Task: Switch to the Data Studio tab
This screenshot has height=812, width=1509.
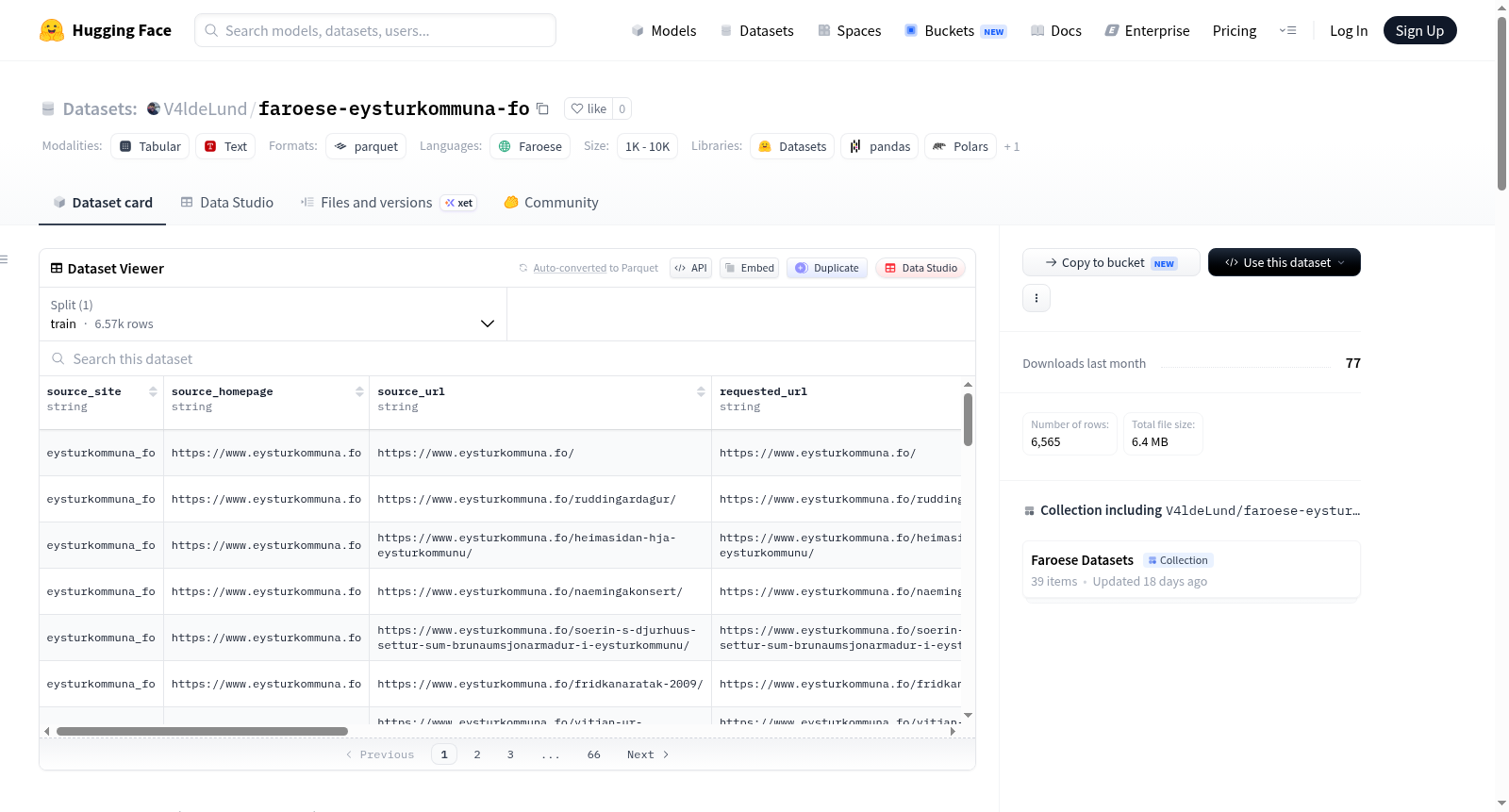Action: click(227, 203)
